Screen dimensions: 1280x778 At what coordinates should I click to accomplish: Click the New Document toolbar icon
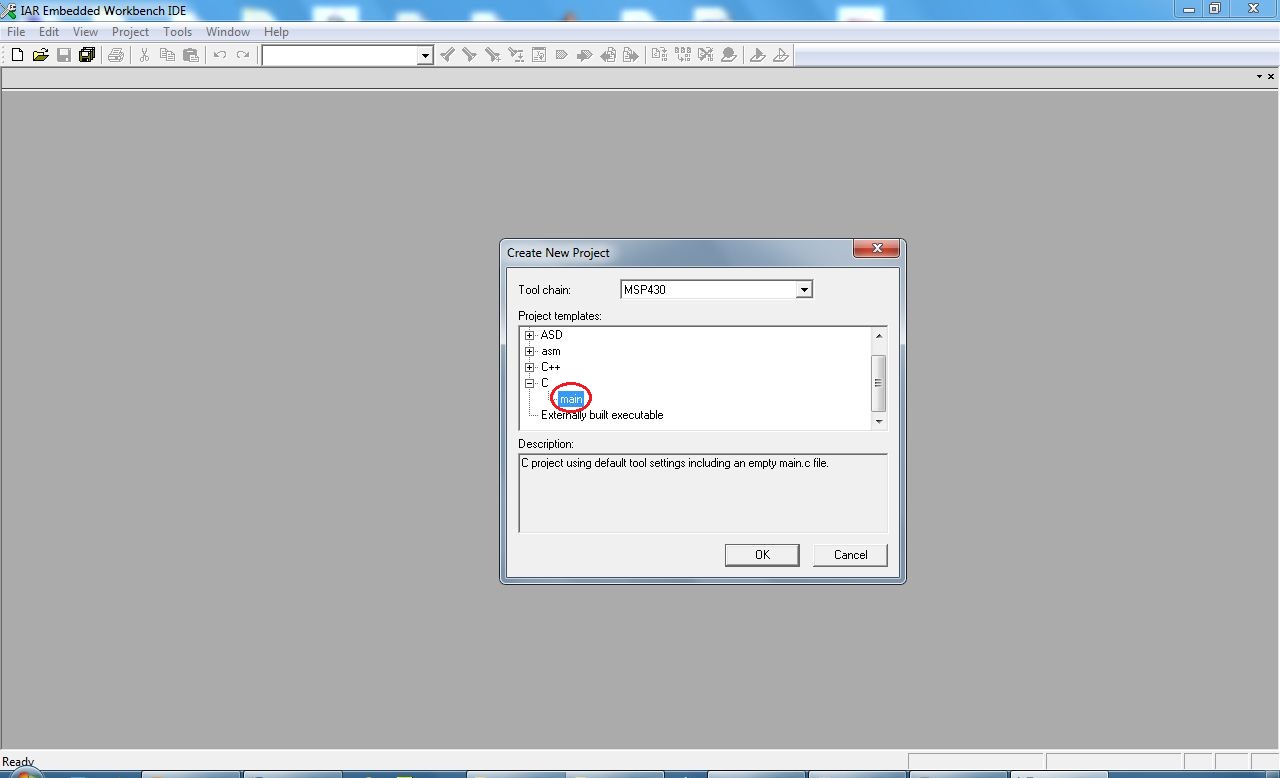(17, 55)
